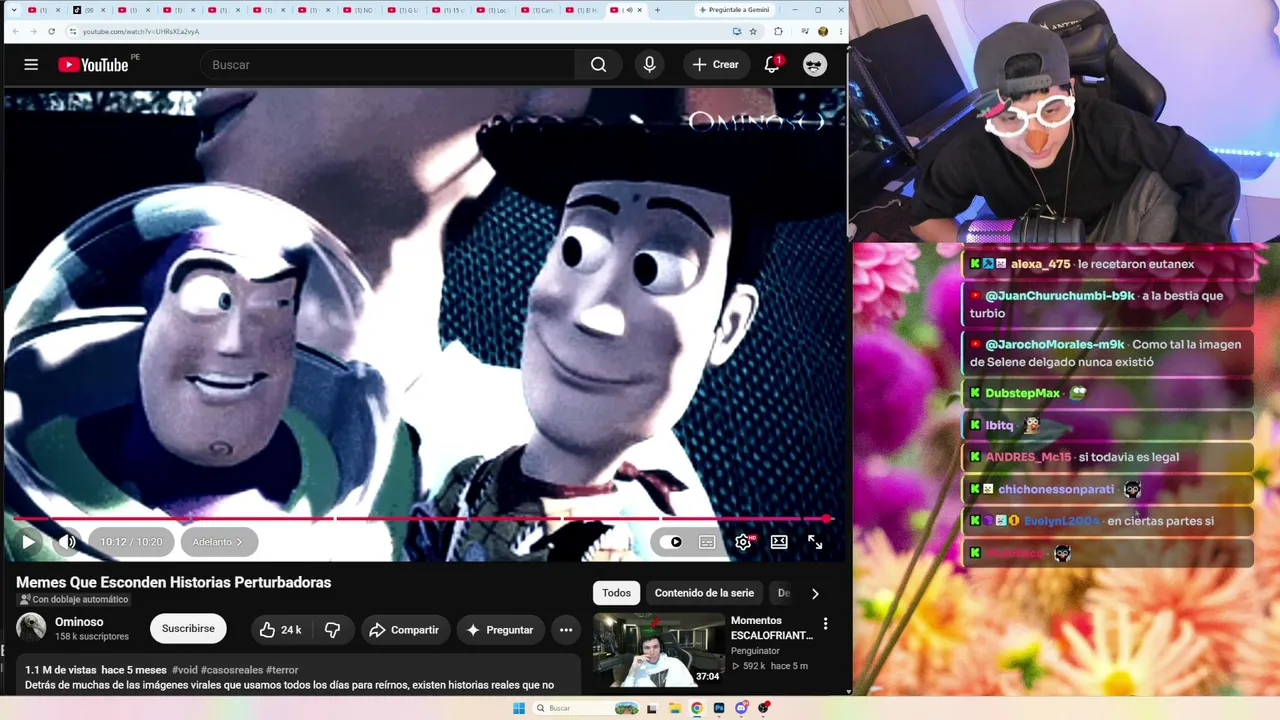Like the video with thumbs up
The height and width of the screenshot is (720, 1280).
click(x=280, y=630)
